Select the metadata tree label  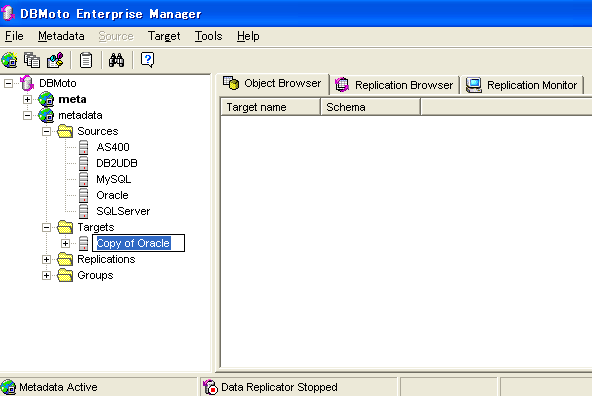(x=80, y=115)
